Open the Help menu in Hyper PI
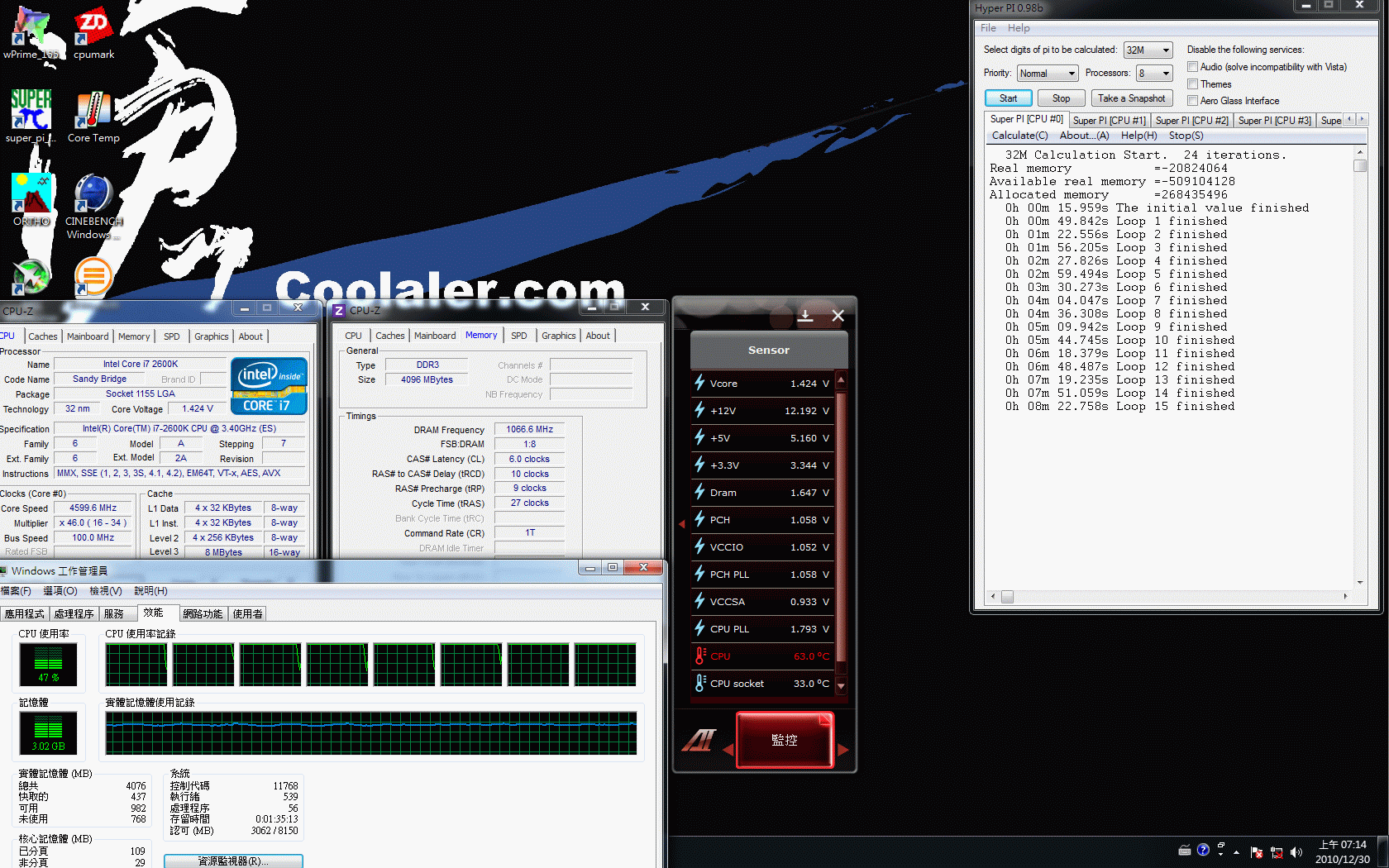 tap(1019, 28)
